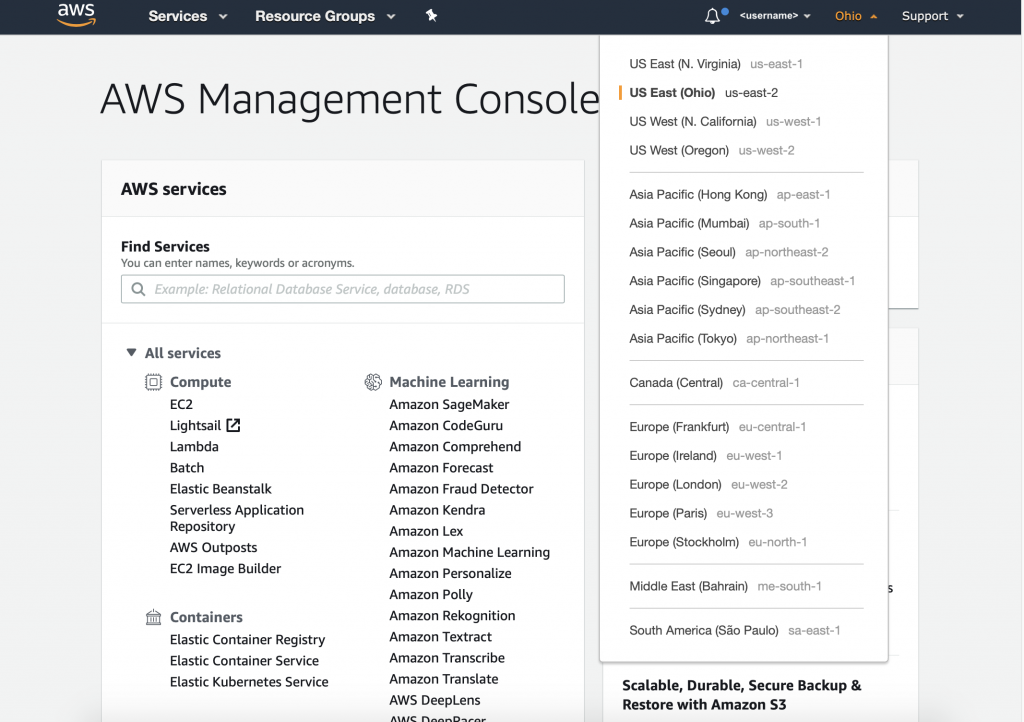Click the Compute category chip icon
1024x722 pixels.
coord(153,382)
